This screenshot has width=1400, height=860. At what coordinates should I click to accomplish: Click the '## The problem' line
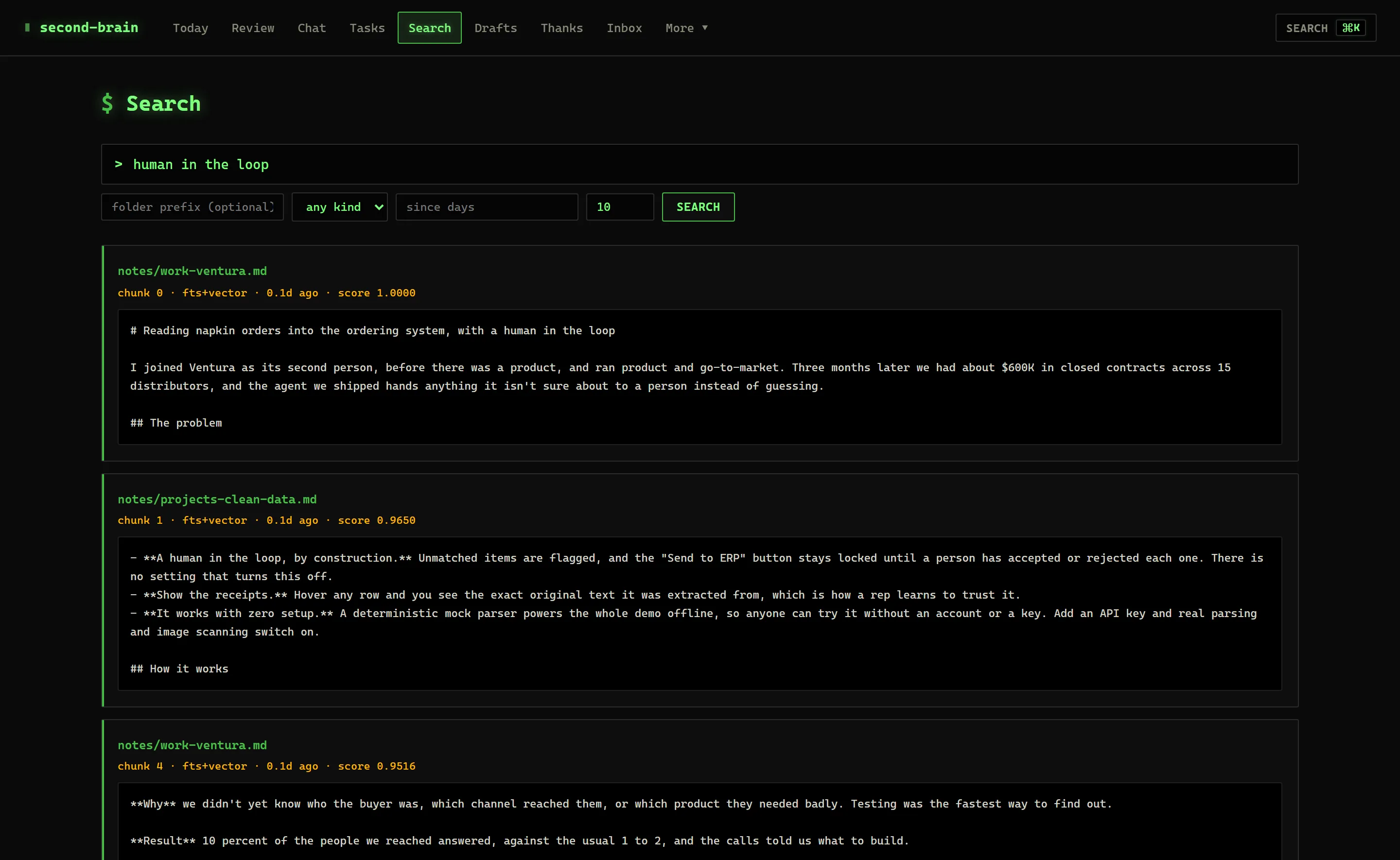(x=176, y=423)
